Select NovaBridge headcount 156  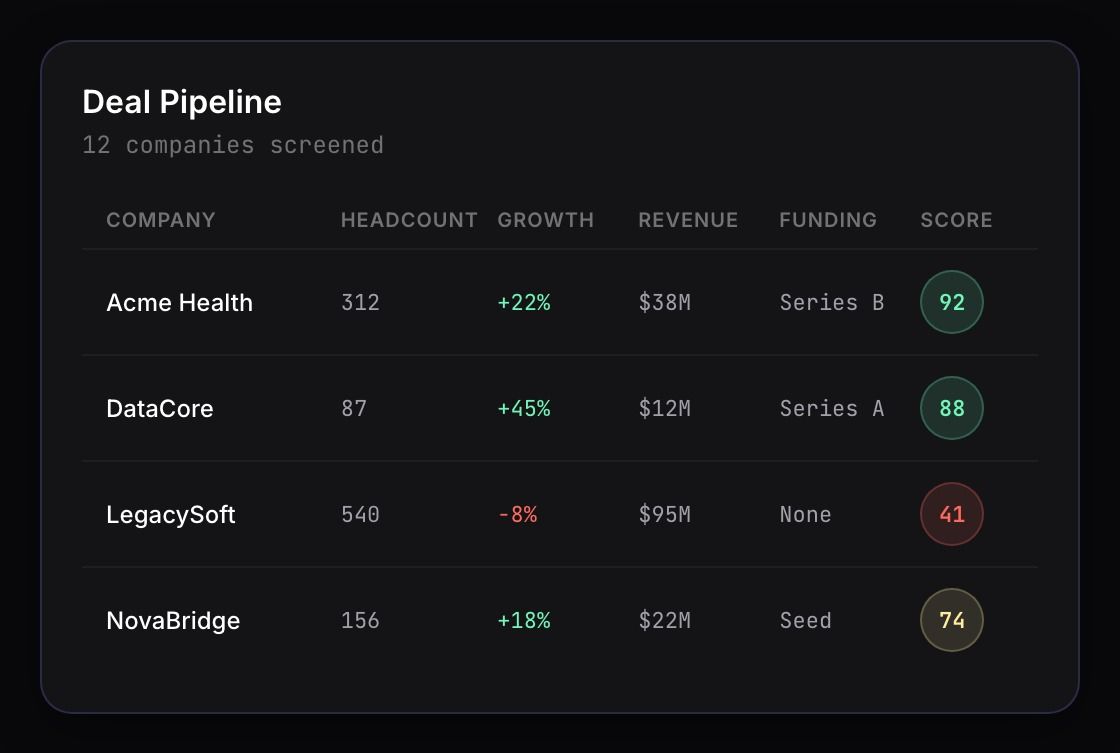[360, 620]
